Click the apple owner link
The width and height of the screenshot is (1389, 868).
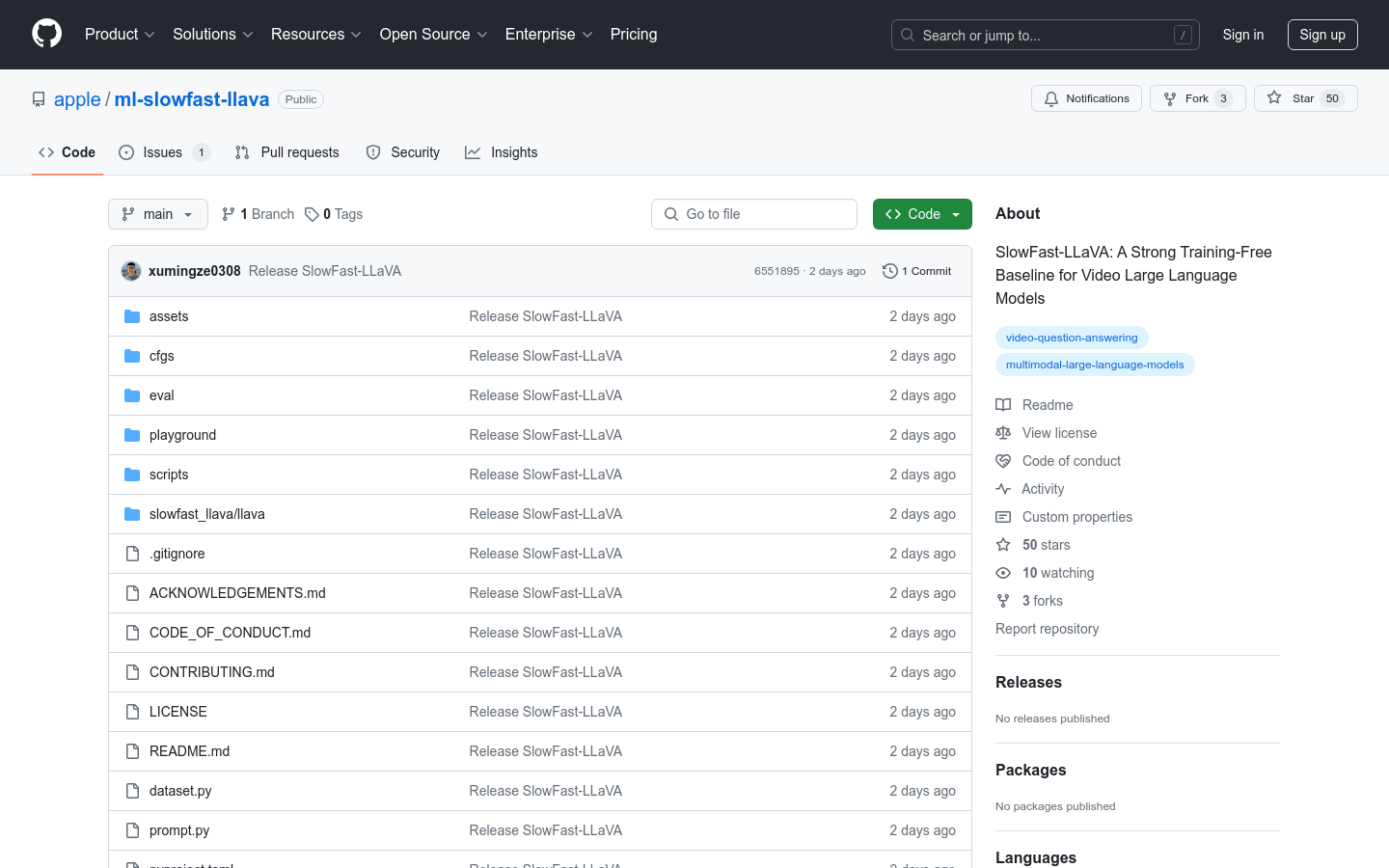(77, 99)
